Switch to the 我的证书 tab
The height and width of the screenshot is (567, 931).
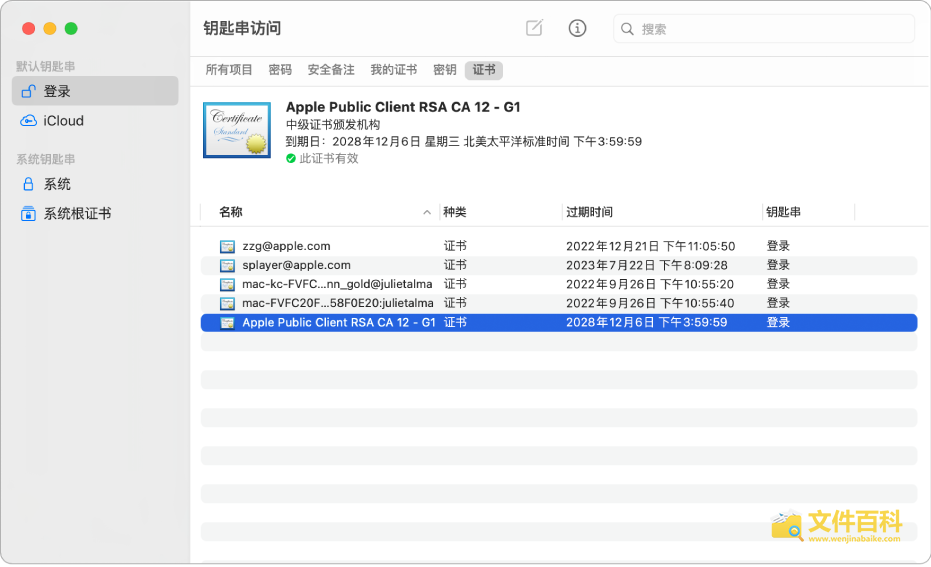394,69
